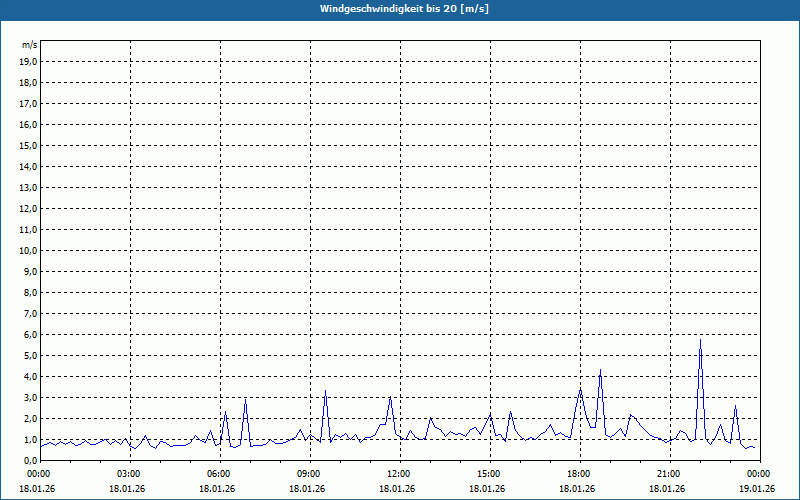Select the wind spike near 07:00
This screenshot has height=500, width=800.
click(245, 401)
